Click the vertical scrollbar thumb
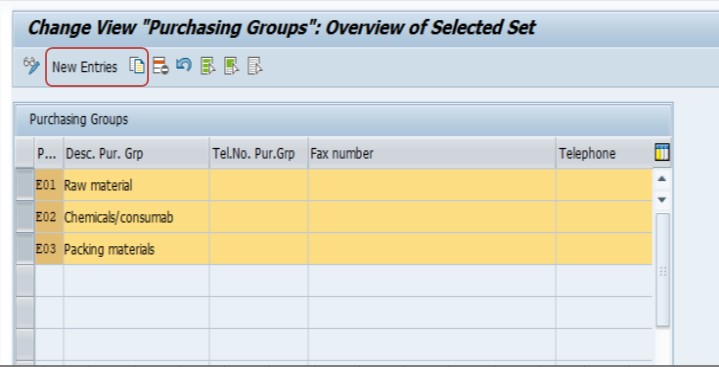The height and width of the screenshot is (367, 719). click(663, 270)
